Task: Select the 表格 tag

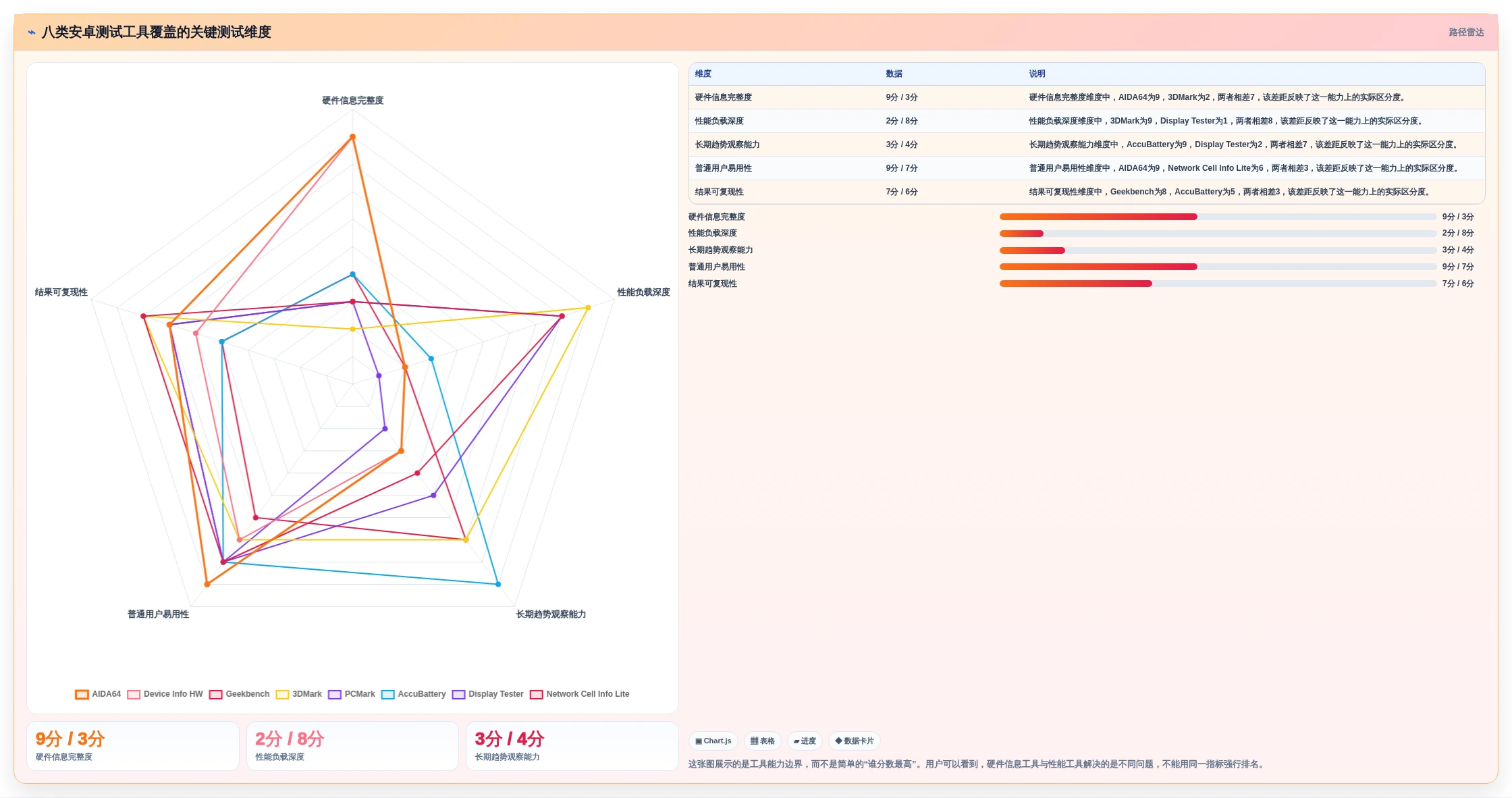Action: click(763, 741)
